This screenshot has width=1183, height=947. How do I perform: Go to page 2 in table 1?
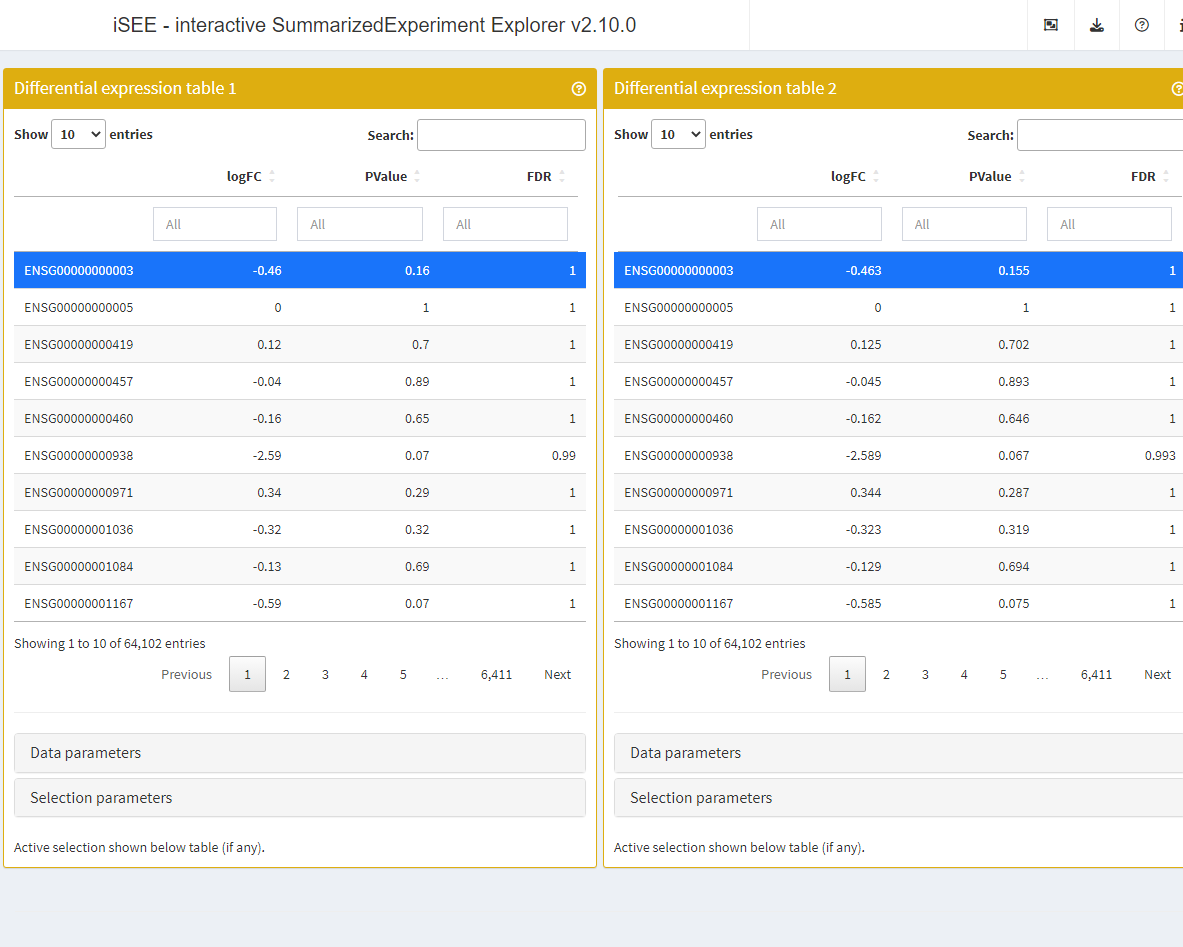coord(286,674)
